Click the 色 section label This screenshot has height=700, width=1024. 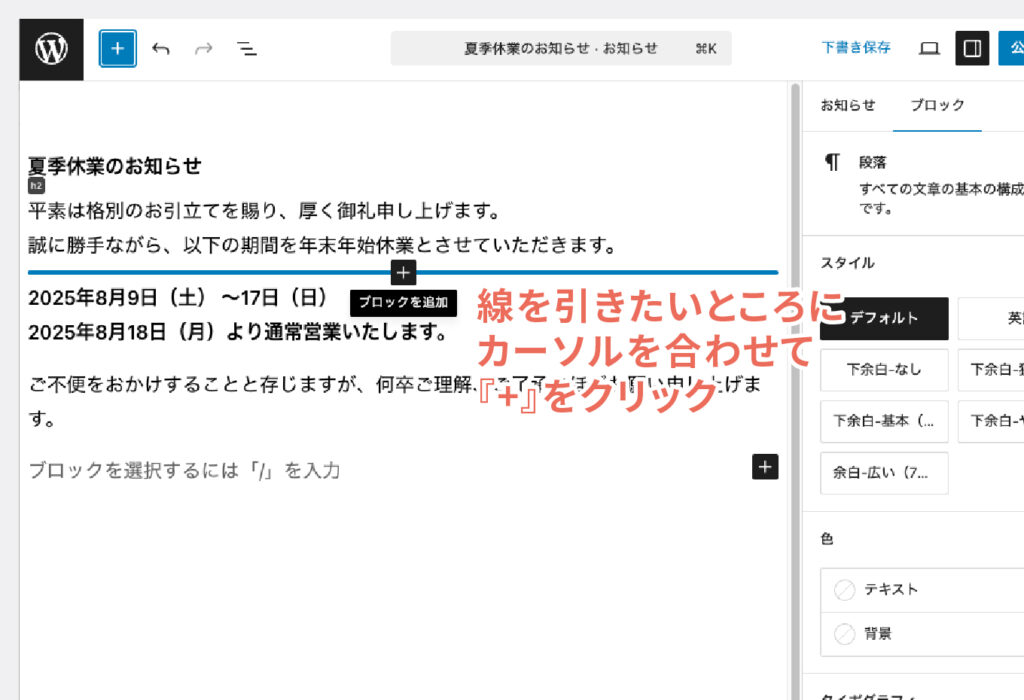click(x=827, y=539)
